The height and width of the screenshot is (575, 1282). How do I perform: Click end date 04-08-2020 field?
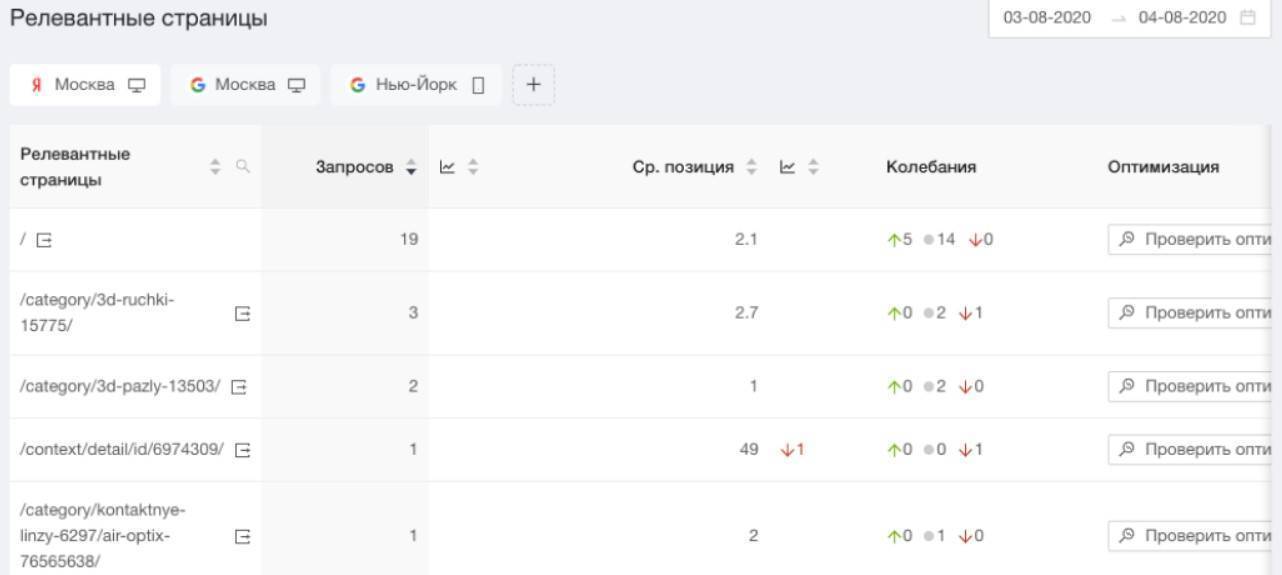1182,18
